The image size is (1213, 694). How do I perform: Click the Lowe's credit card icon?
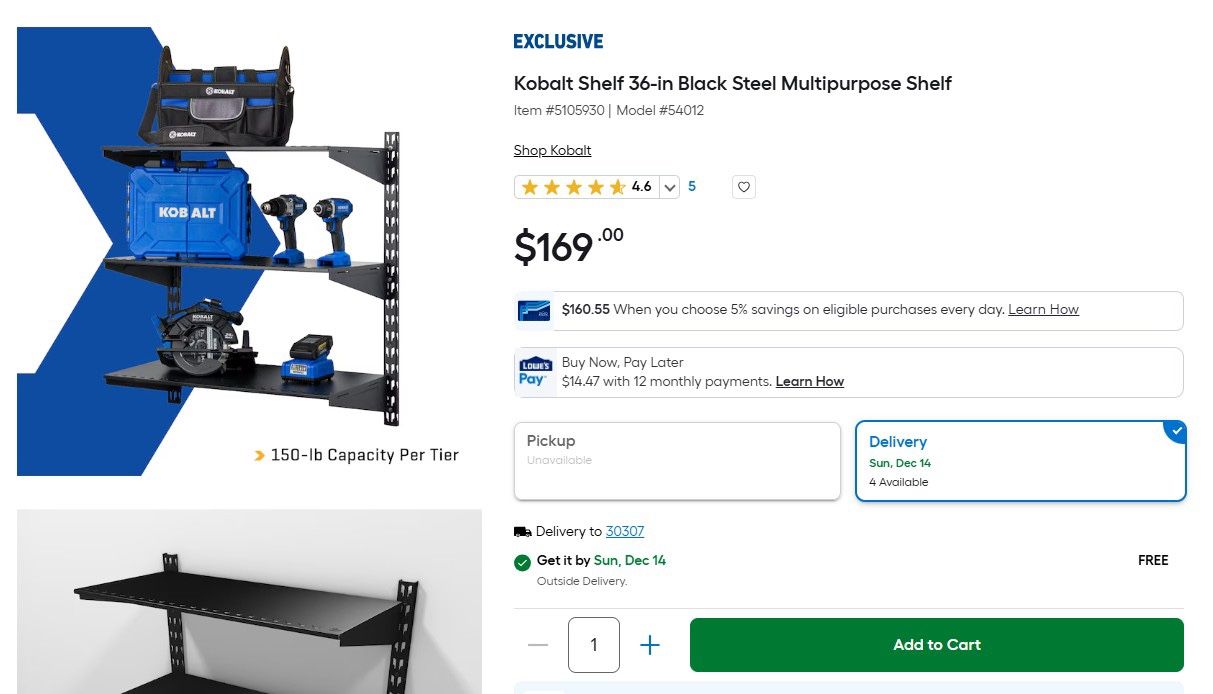(x=534, y=310)
